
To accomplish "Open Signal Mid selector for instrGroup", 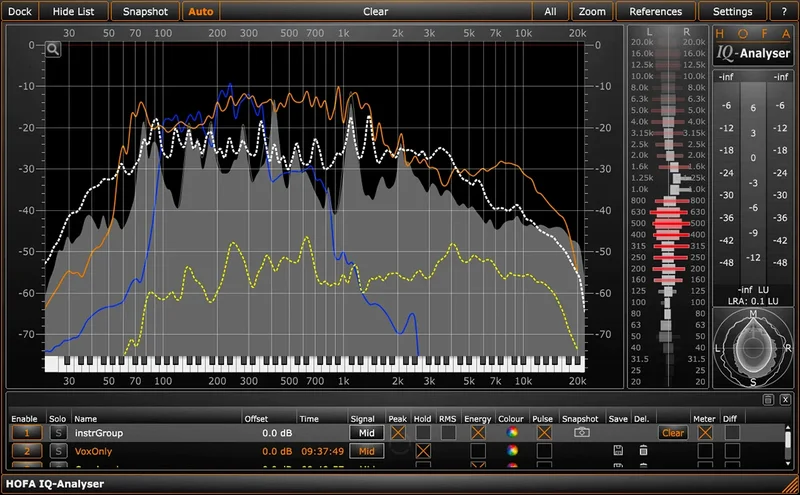I will pos(367,433).
